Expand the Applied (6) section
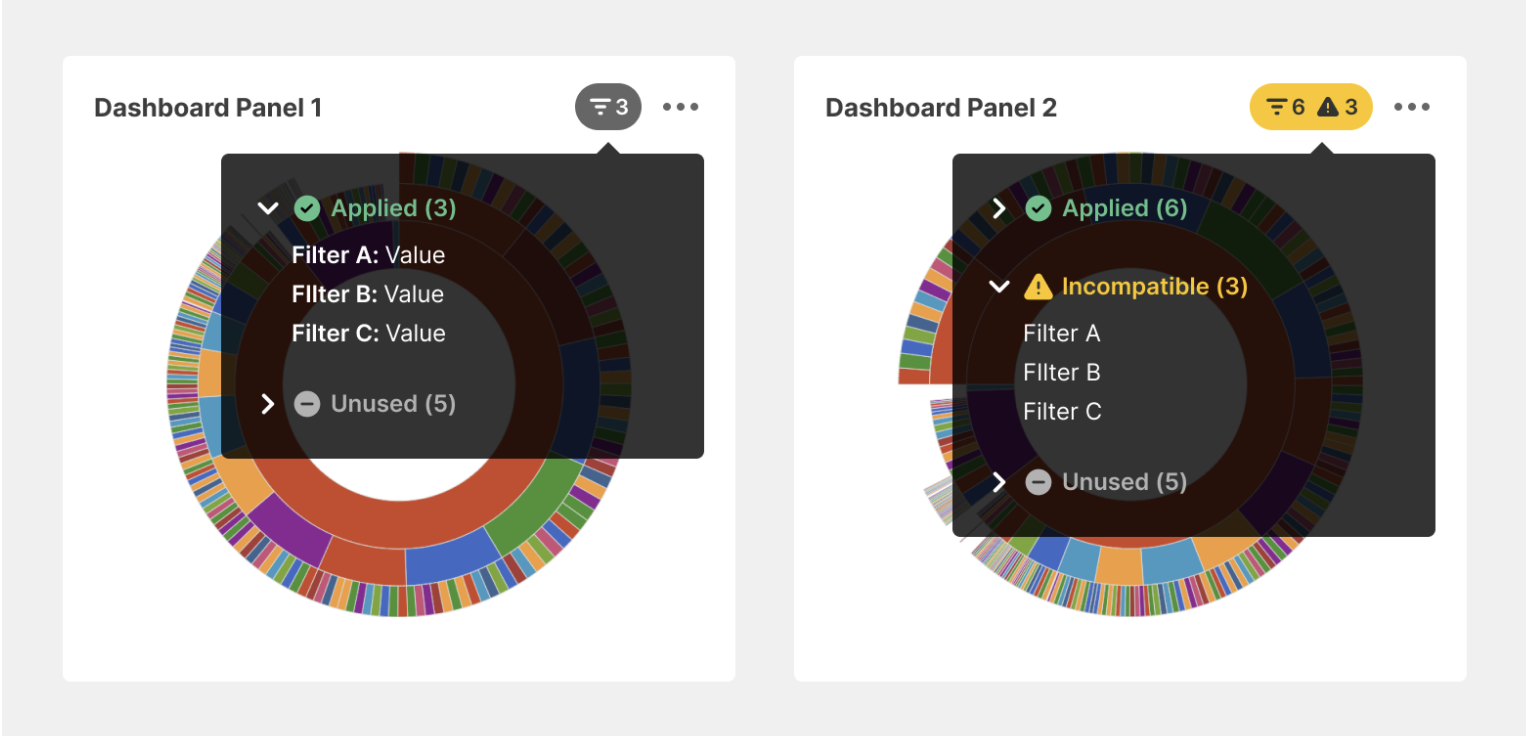 998,208
